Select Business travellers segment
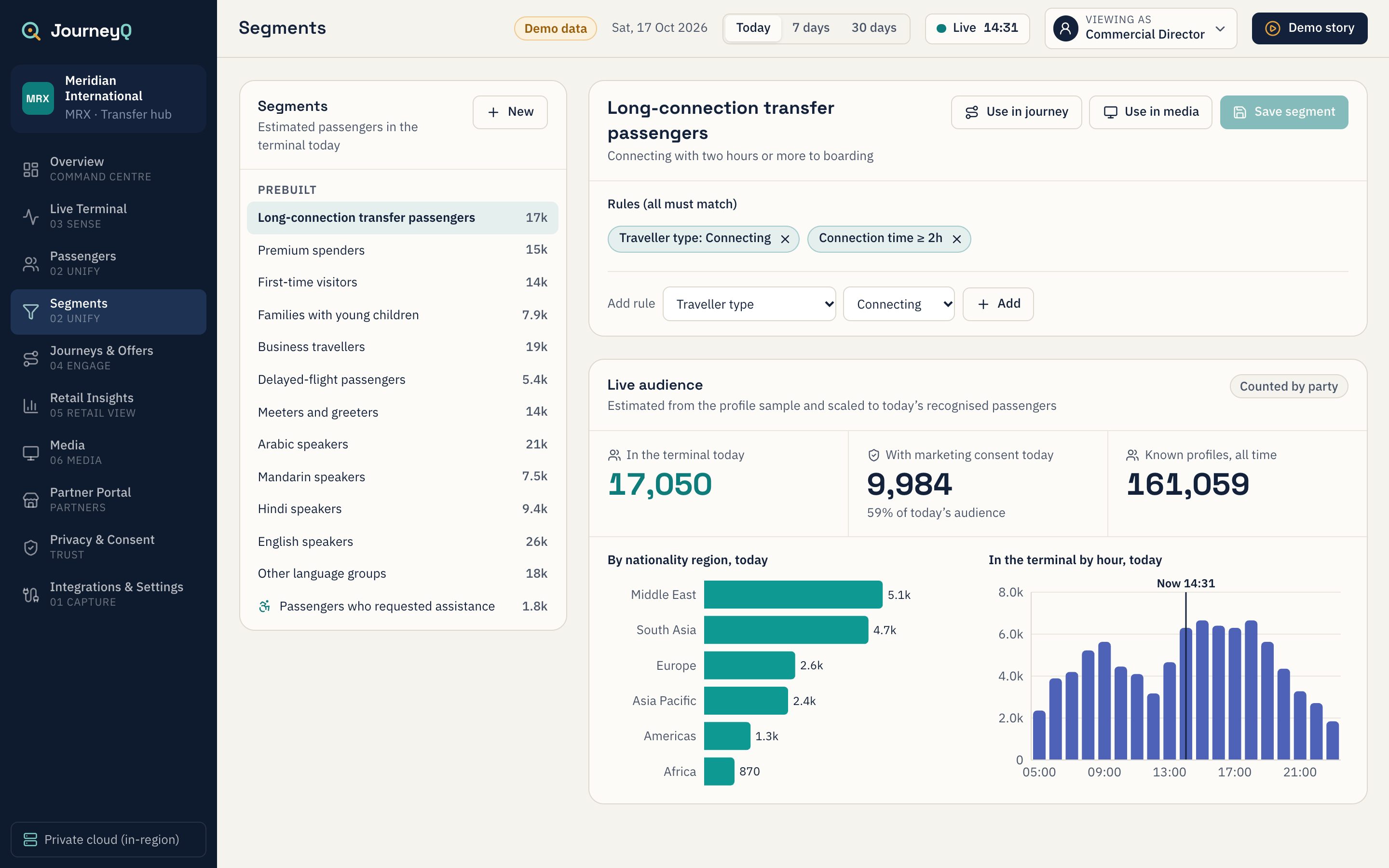This screenshot has width=1389, height=868. pos(402,347)
